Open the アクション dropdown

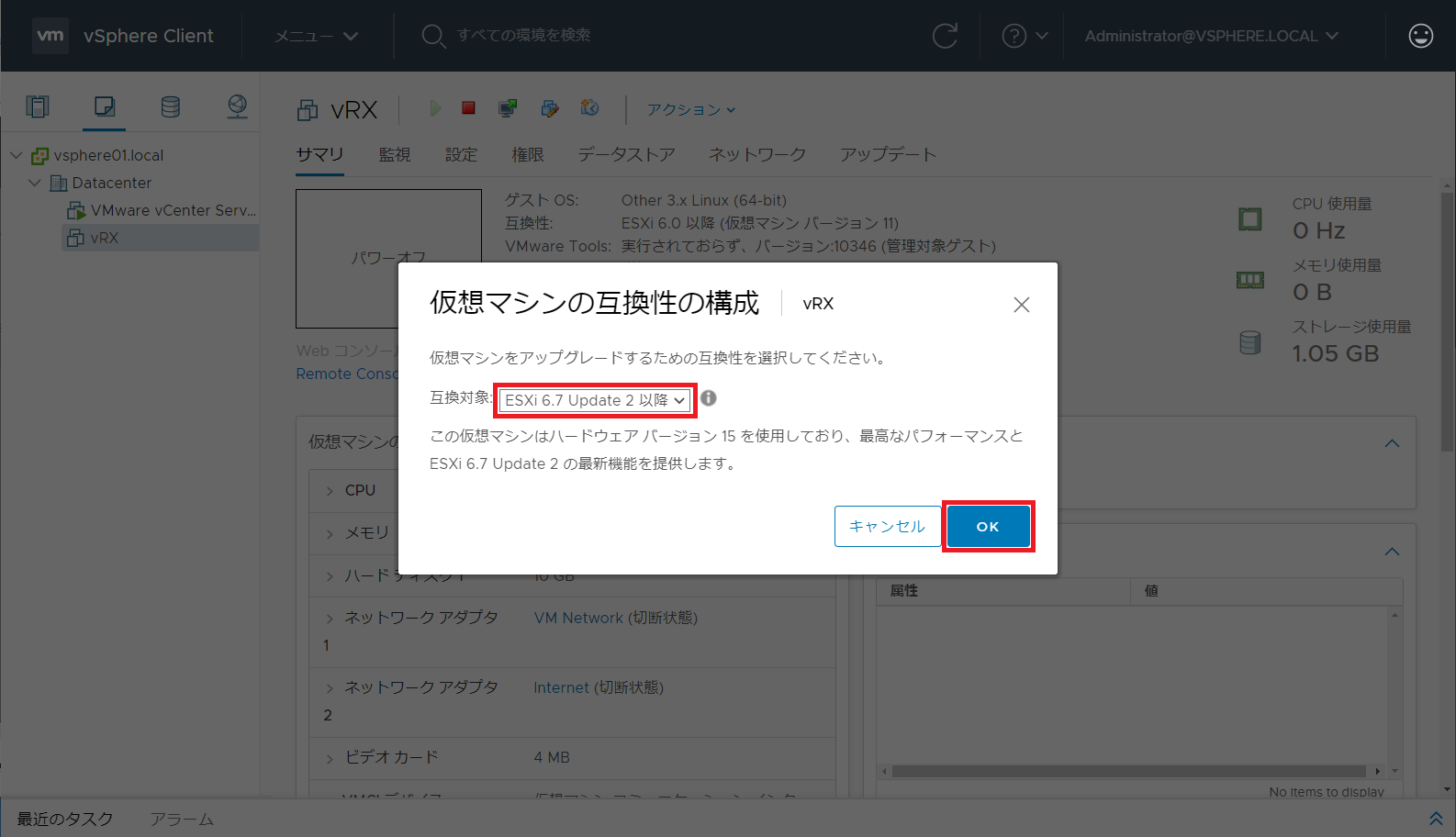pos(691,109)
